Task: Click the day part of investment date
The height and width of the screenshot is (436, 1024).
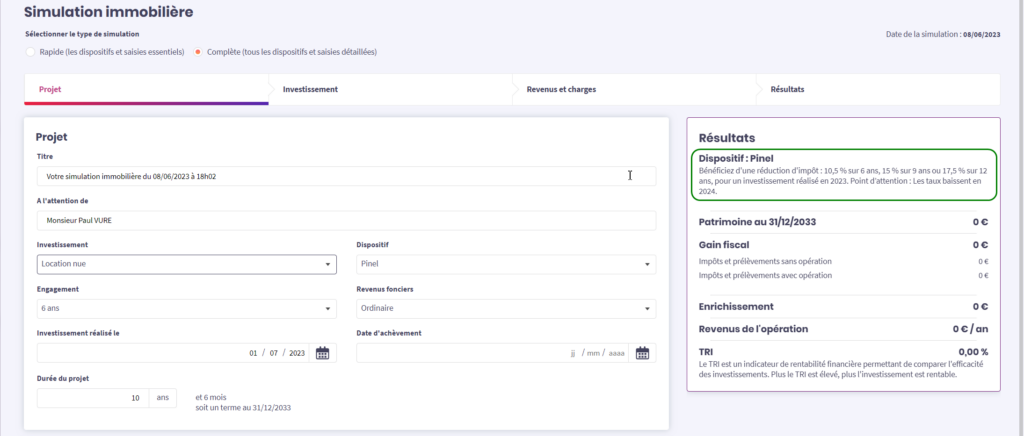Action: (254, 353)
